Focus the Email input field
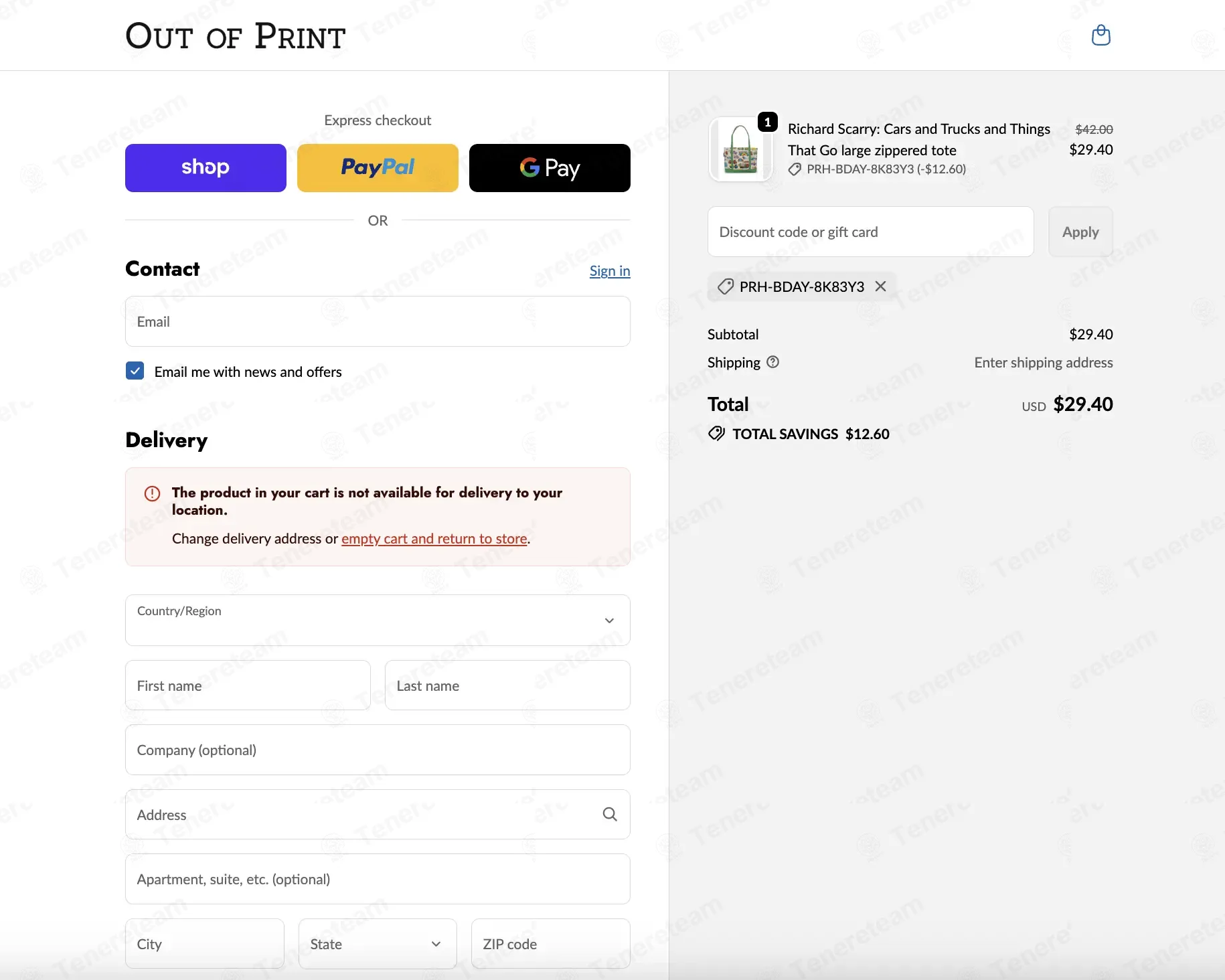The width and height of the screenshot is (1225, 980). coord(378,321)
